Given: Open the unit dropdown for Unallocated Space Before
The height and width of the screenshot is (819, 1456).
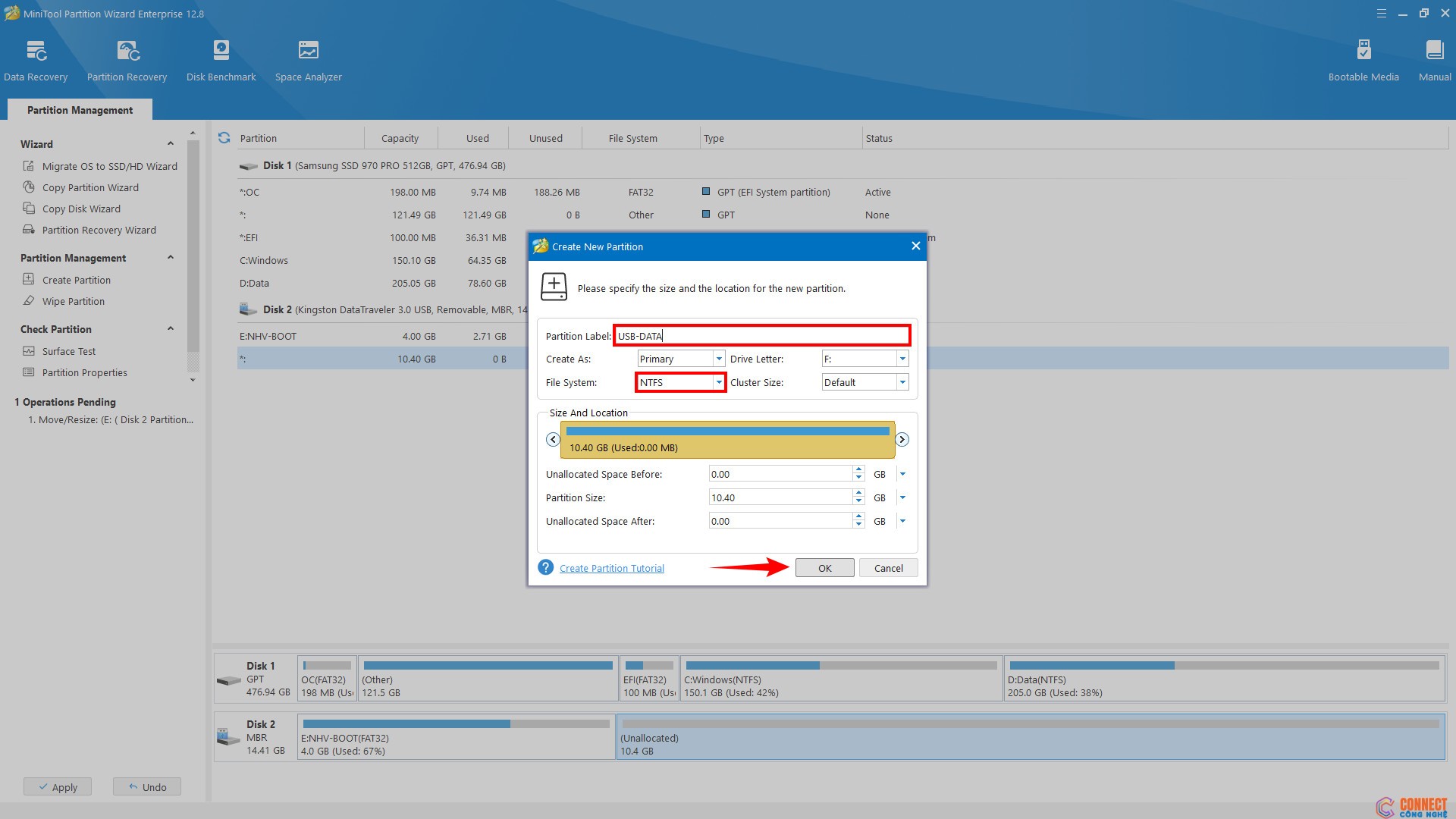Looking at the screenshot, I should 902,474.
